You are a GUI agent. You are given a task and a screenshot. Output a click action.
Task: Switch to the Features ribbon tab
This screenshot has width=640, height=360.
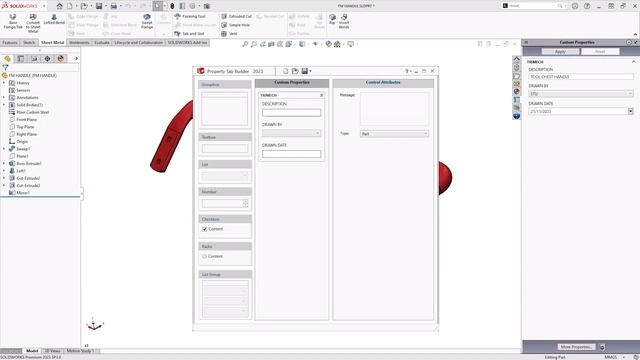point(10,42)
